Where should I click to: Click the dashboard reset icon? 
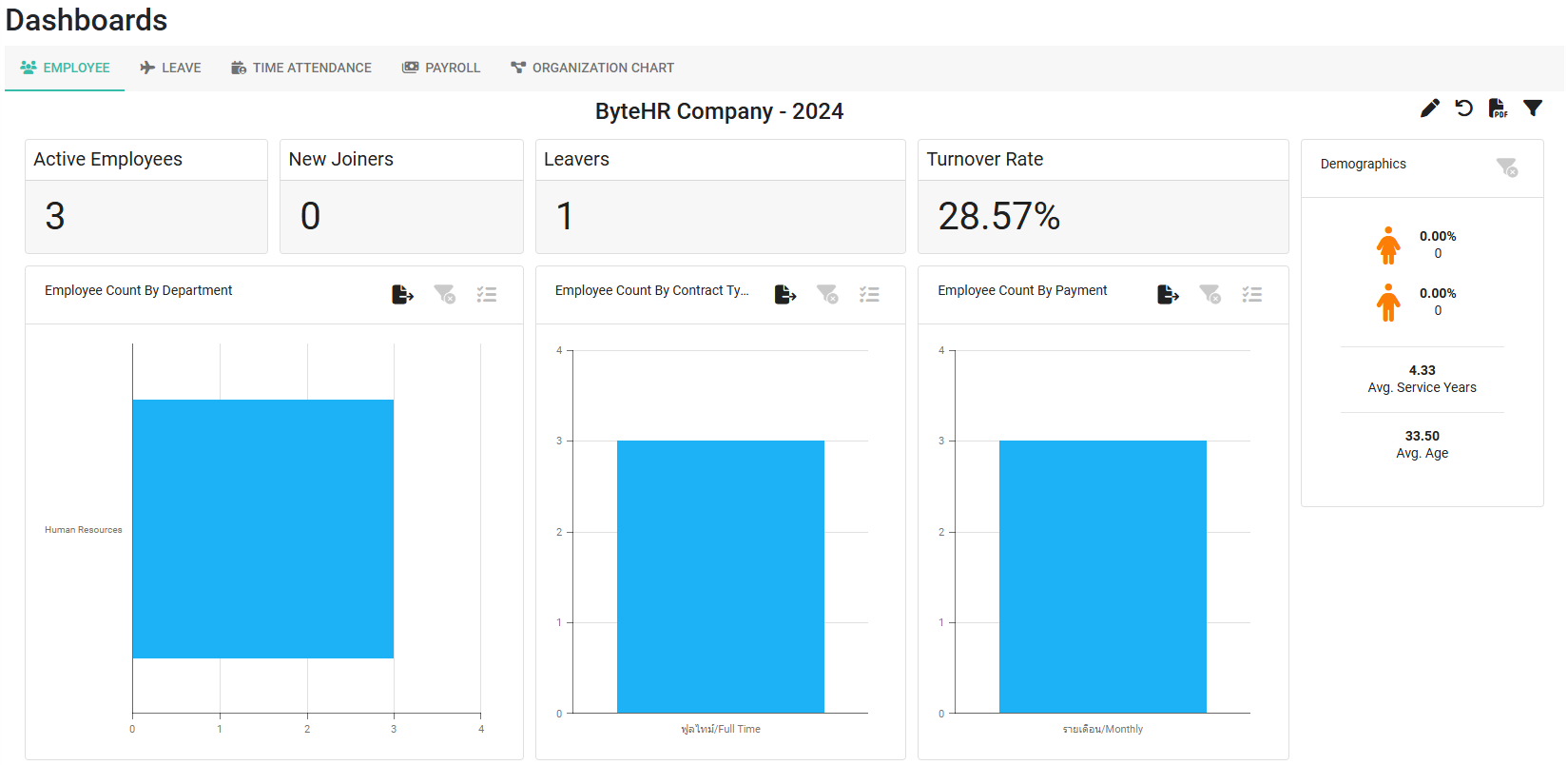pyautogui.click(x=1464, y=108)
